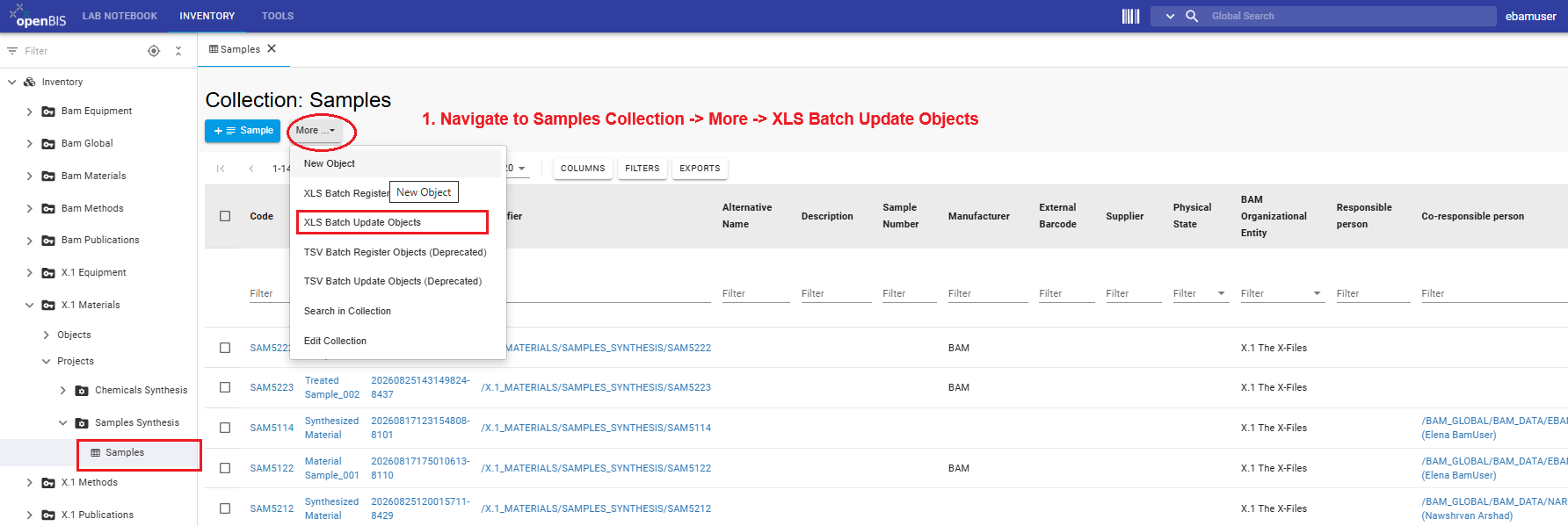The height and width of the screenshot is (526, 1568).
Task: Choose New Object from More menu
Action: click(397, 163)
